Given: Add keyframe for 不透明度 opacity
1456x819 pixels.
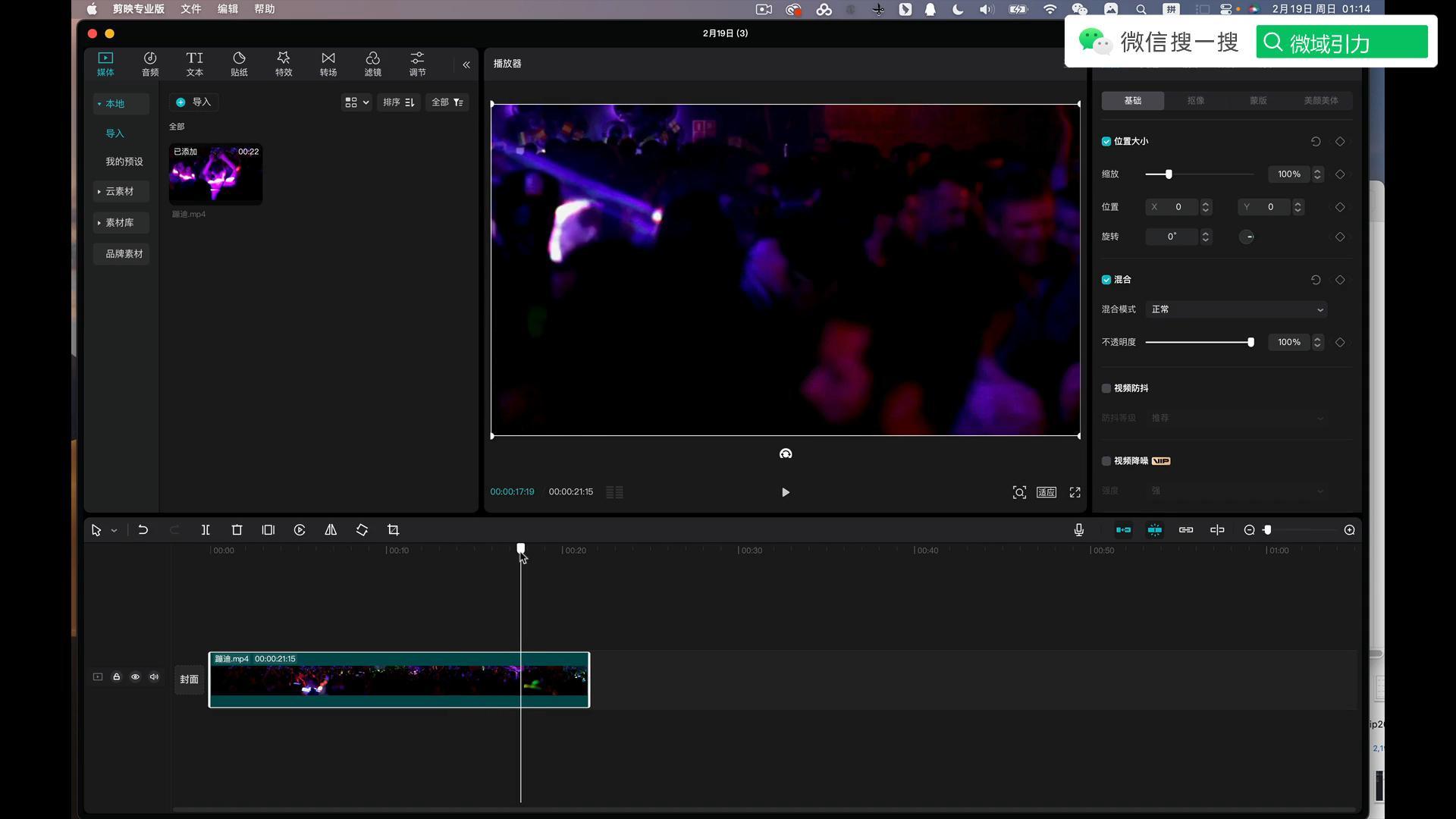Looking at the screenshot, I should pos(1340,343).
